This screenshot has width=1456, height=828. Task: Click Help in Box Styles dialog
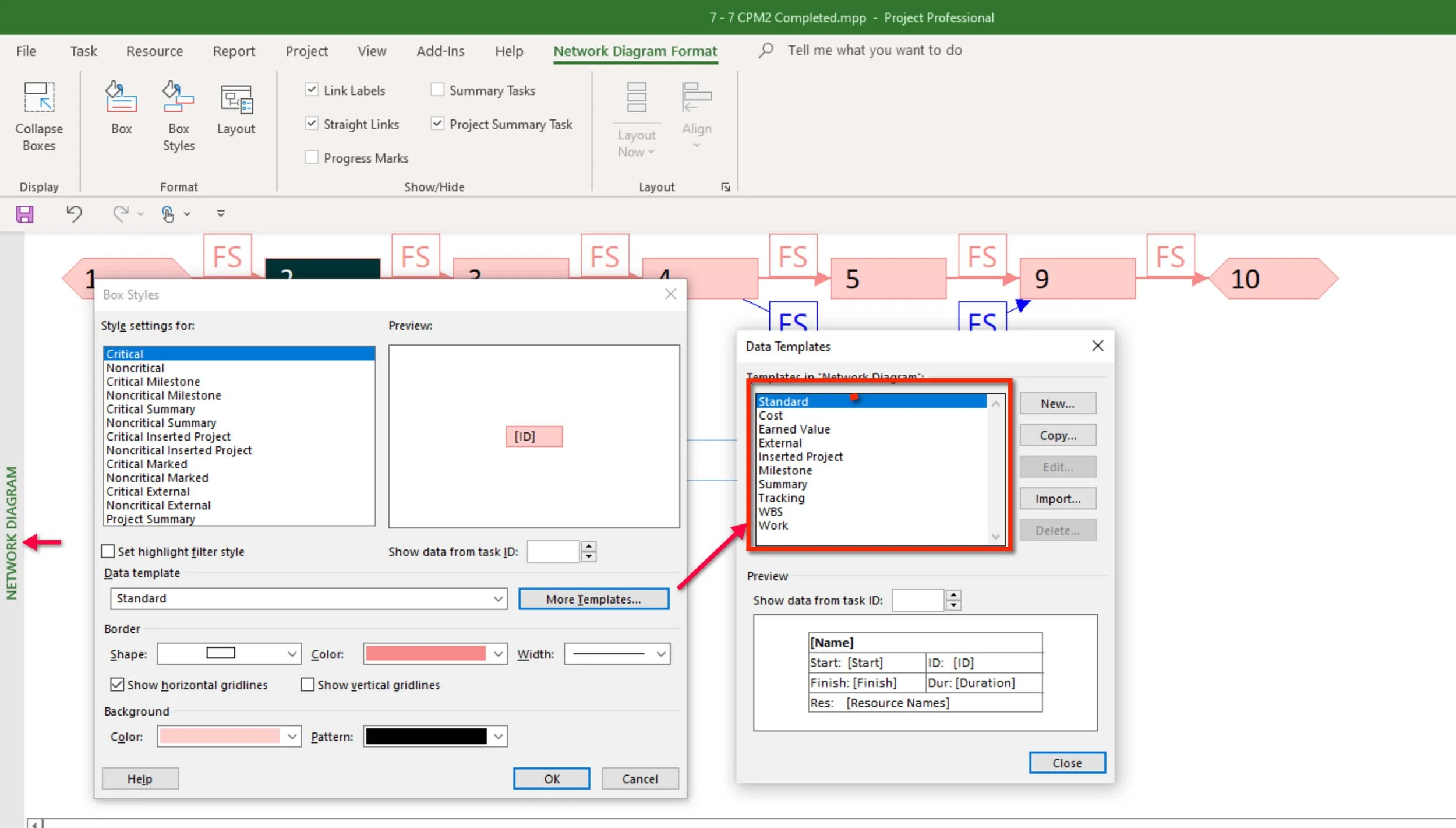[x=140, y=778]
